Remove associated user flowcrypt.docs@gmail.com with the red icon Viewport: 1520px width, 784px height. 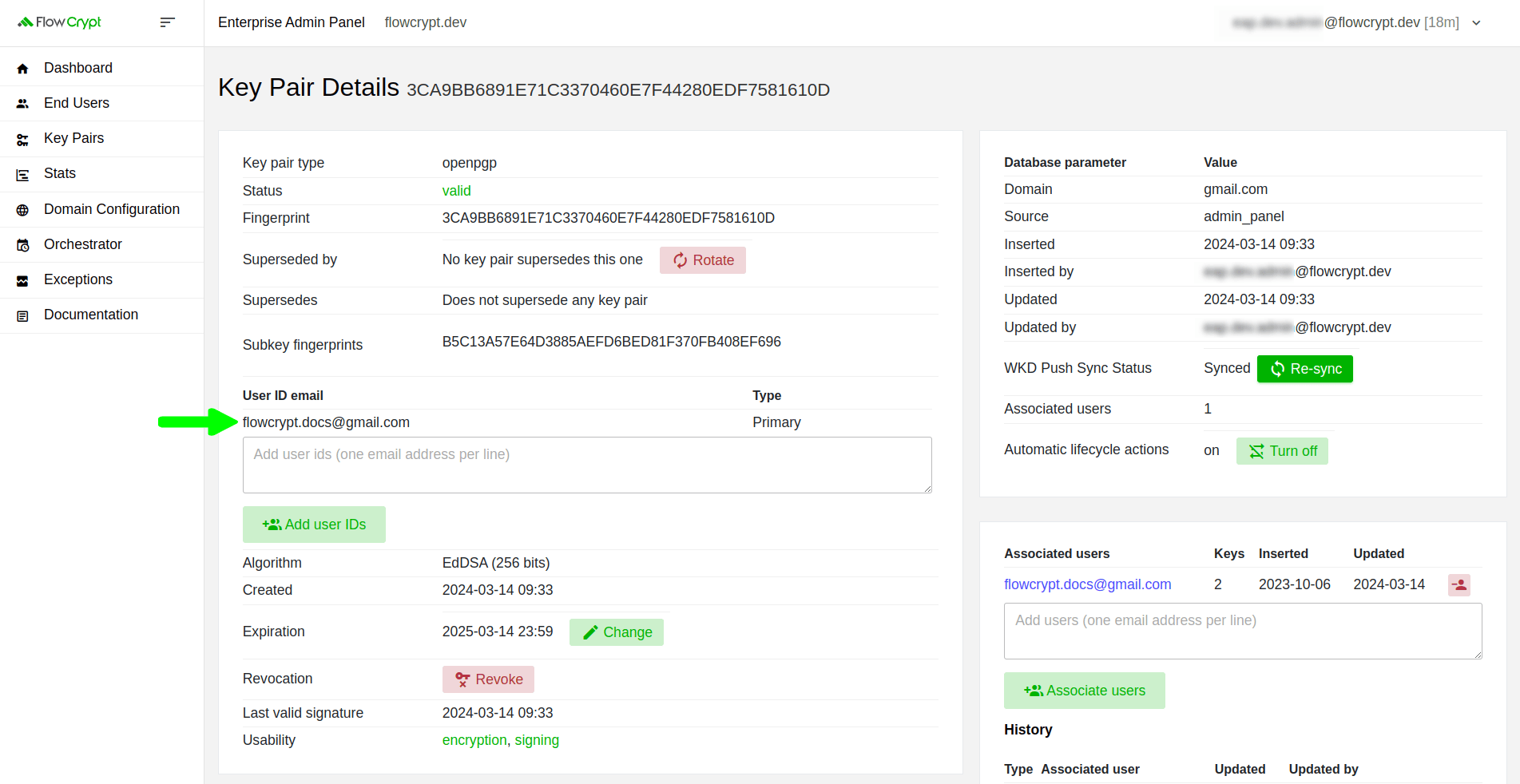(x=1459, y=585)
